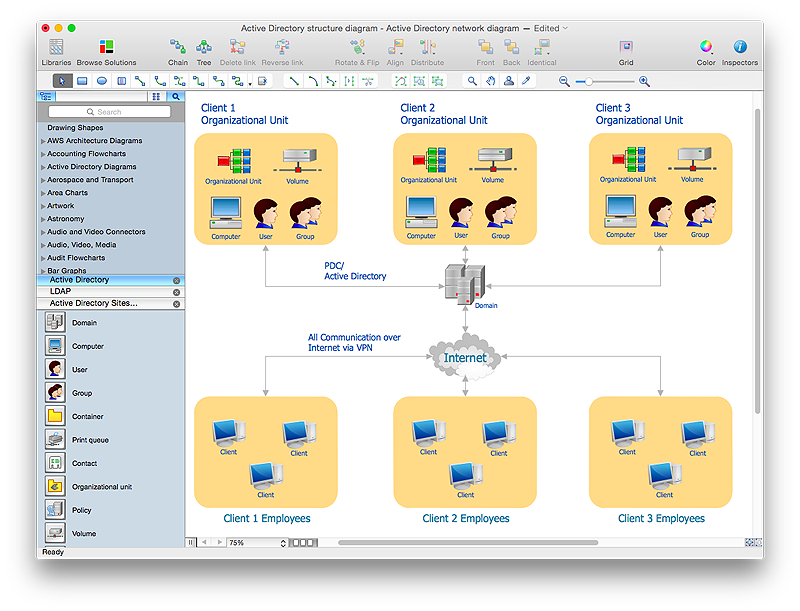
Task: Pick the Container shape from library
Action: coord(55,416)
